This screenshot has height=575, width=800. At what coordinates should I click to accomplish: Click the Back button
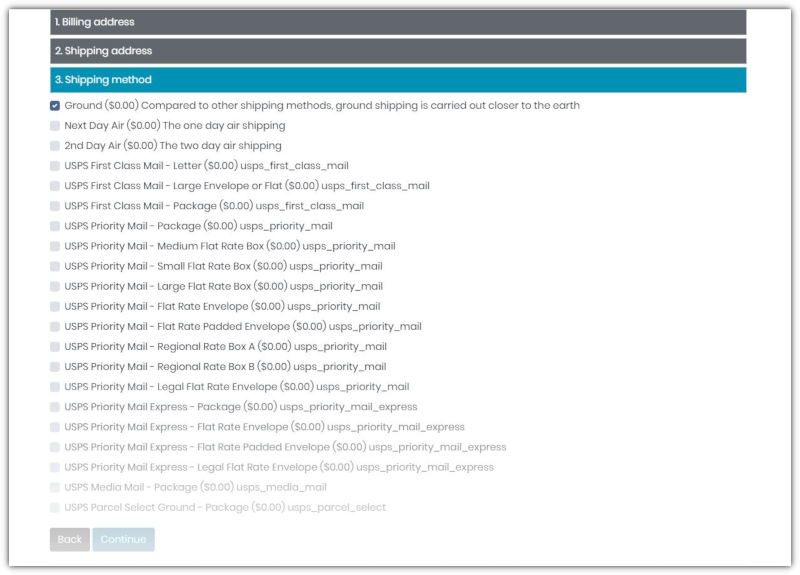tap(70, 539)
